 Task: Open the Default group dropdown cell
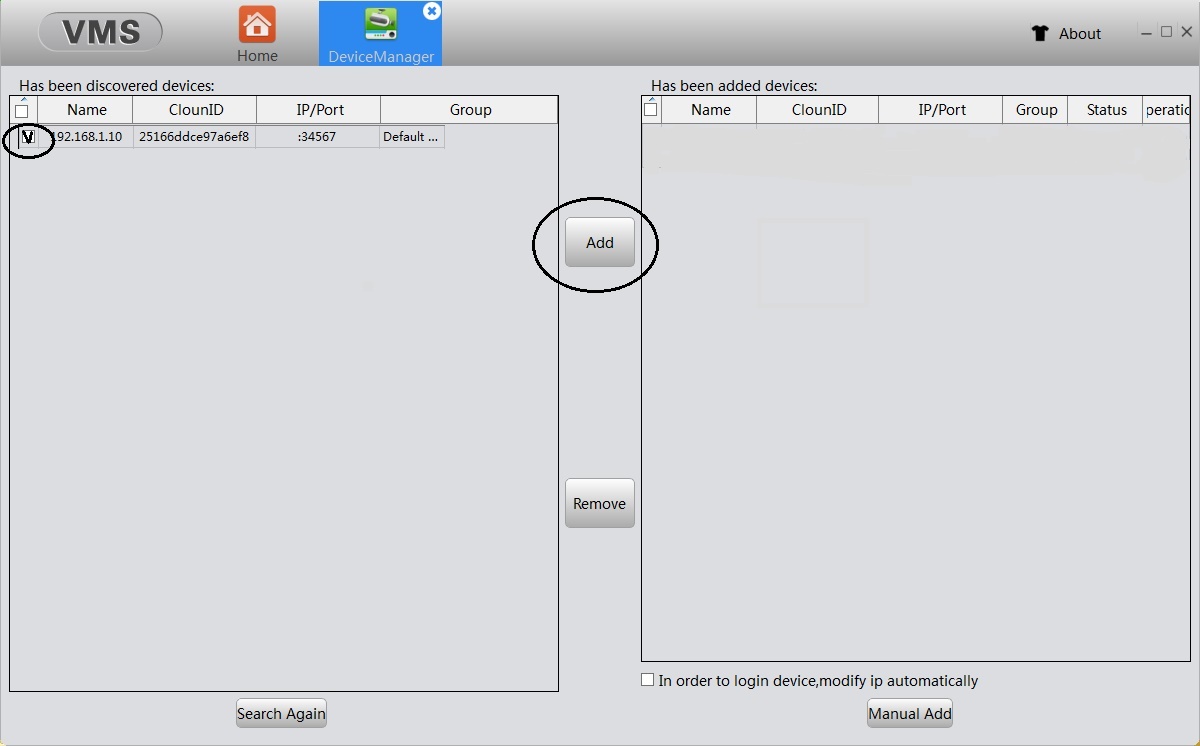click(x=411, y=137)
